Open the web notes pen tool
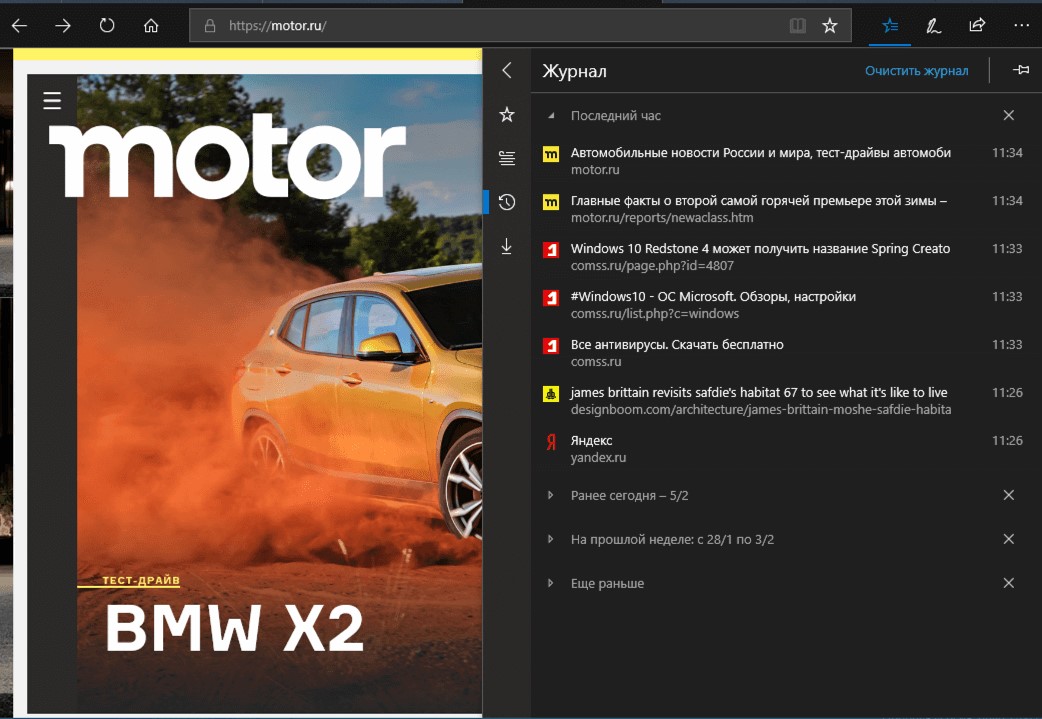The height and width of the screenshot is (719, 1042). 934,26
